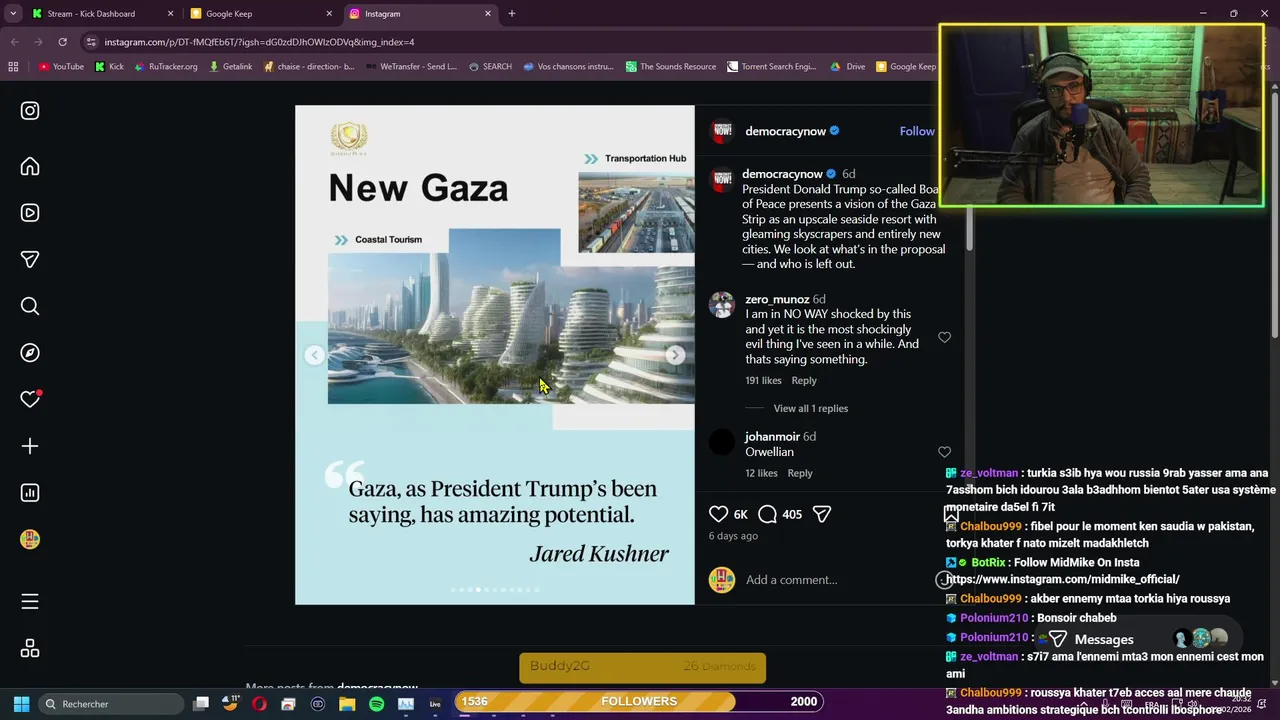Open the More hamburger menu
Viewport: 1280px width, 720px height.
(30, 601)
